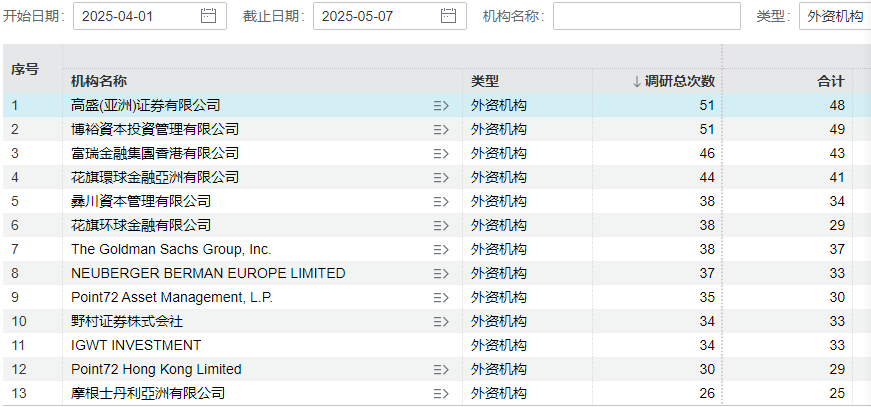
Task: Click detail arrow icon for 野村证券株式会社
Action: click(441, 321)
